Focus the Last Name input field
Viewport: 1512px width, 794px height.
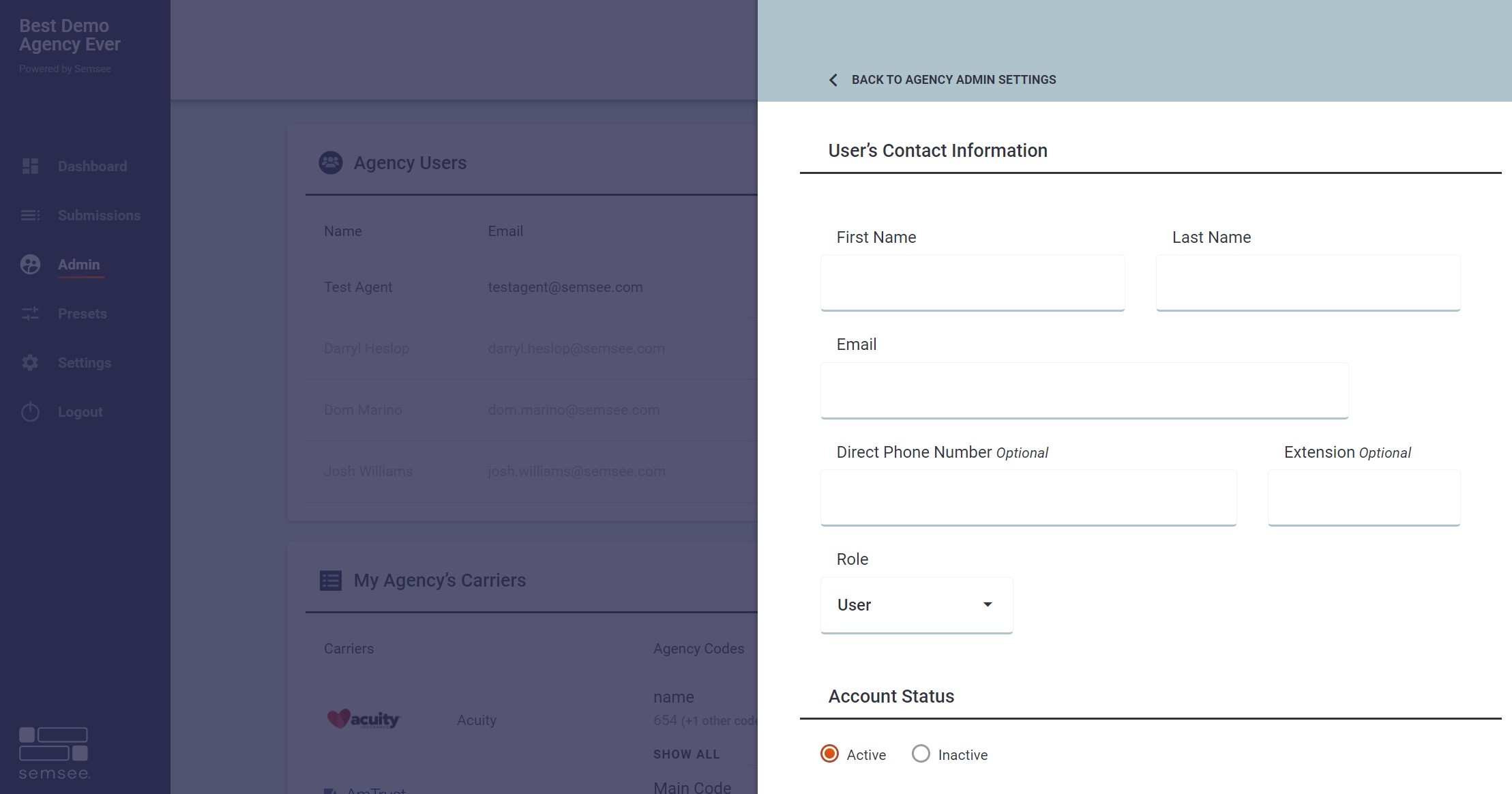(1308, 282)
